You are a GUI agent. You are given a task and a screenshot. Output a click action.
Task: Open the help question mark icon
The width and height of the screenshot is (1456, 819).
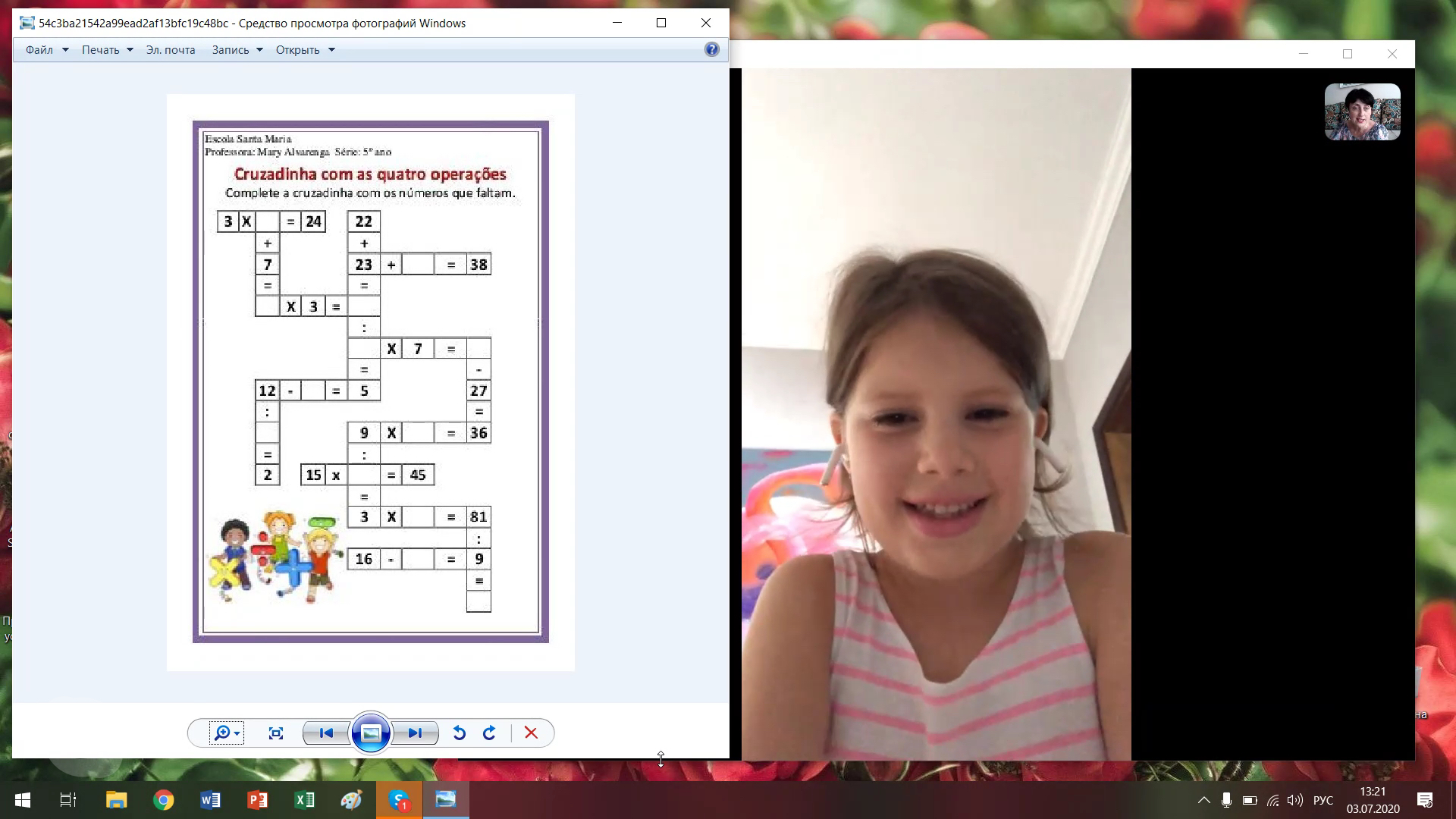click(711, 49)
